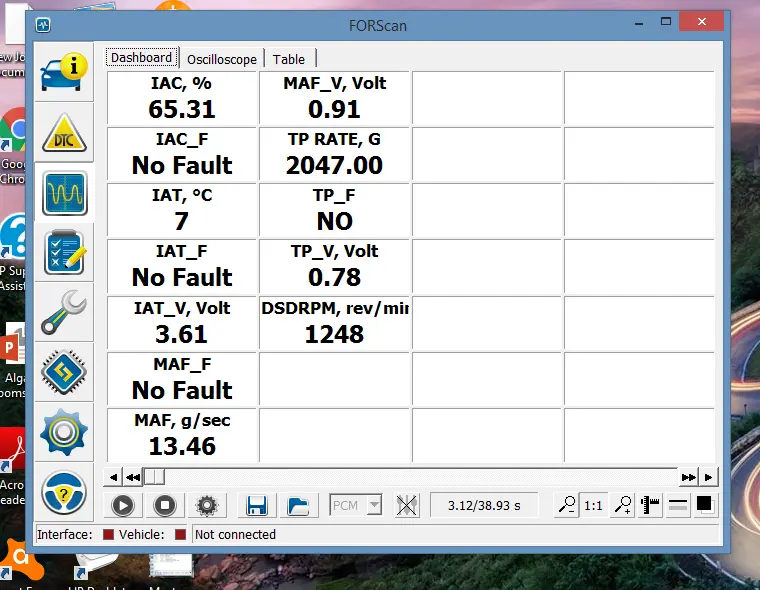Image resolution: width=760 pixels, height=590 pixels.
Task: Select the DSDRPM, rev/min gauge cell
Action: [334, 323]
